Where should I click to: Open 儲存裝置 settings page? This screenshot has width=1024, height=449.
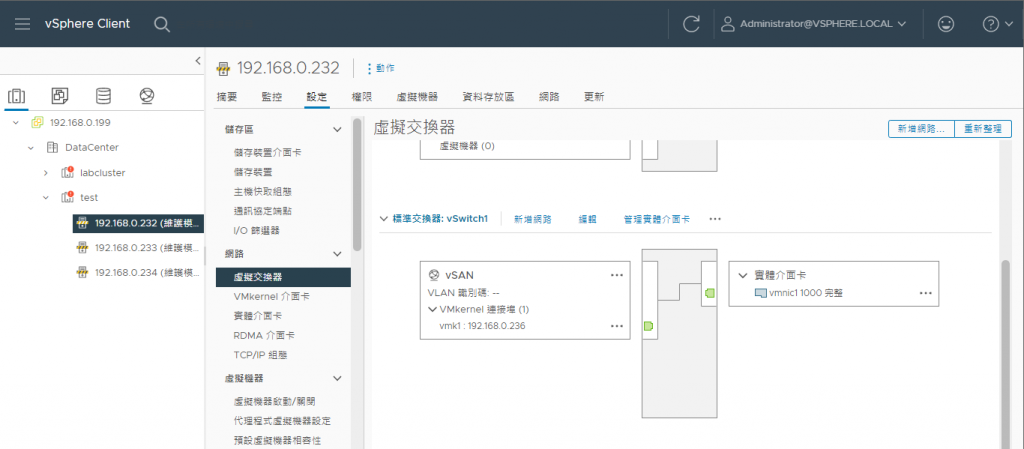pos(253,172)
